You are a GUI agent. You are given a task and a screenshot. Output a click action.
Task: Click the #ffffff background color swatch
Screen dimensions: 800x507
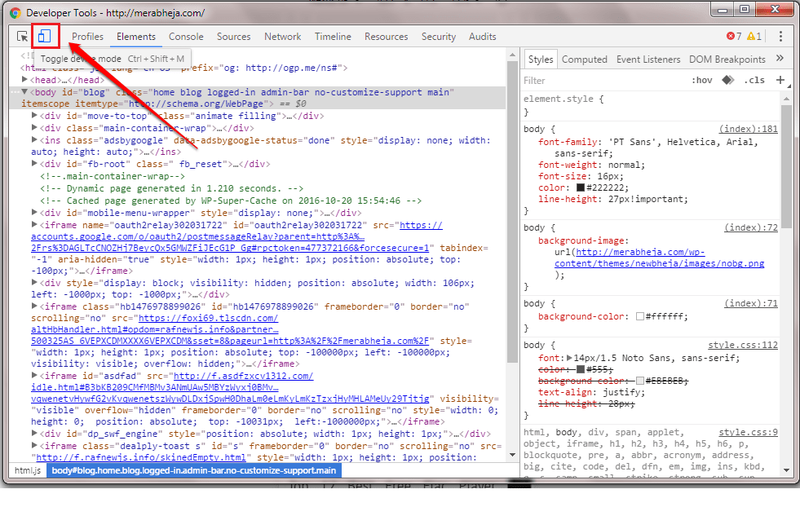(640, 317)
